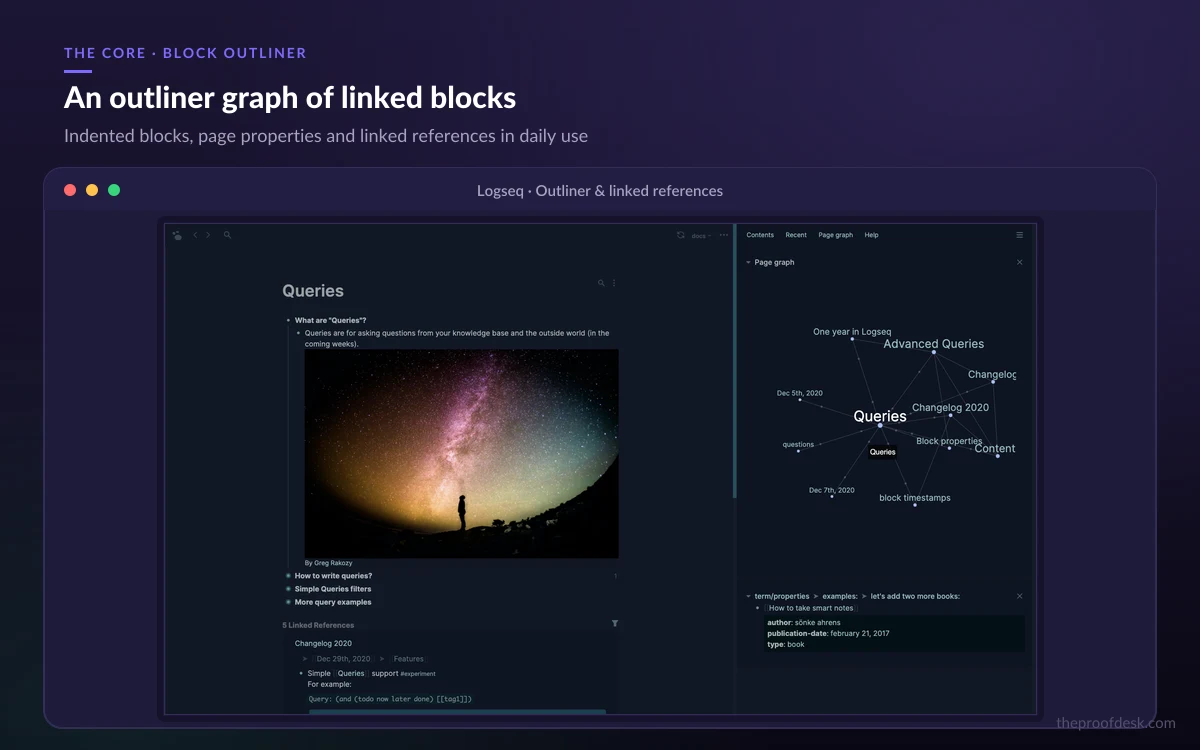
Task: Click the publication-date property line
Action: point(828,634)
